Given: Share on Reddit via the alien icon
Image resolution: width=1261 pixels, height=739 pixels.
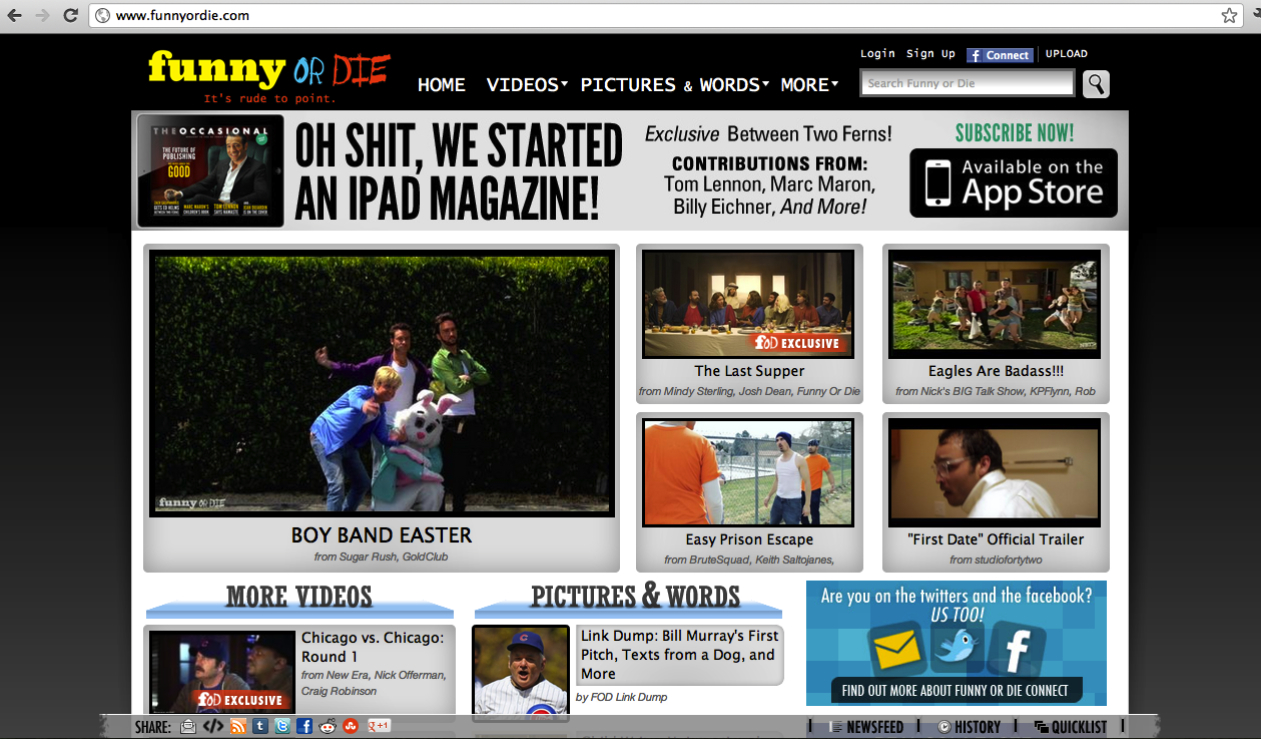Looking at the screenshot, I should 328,727.
